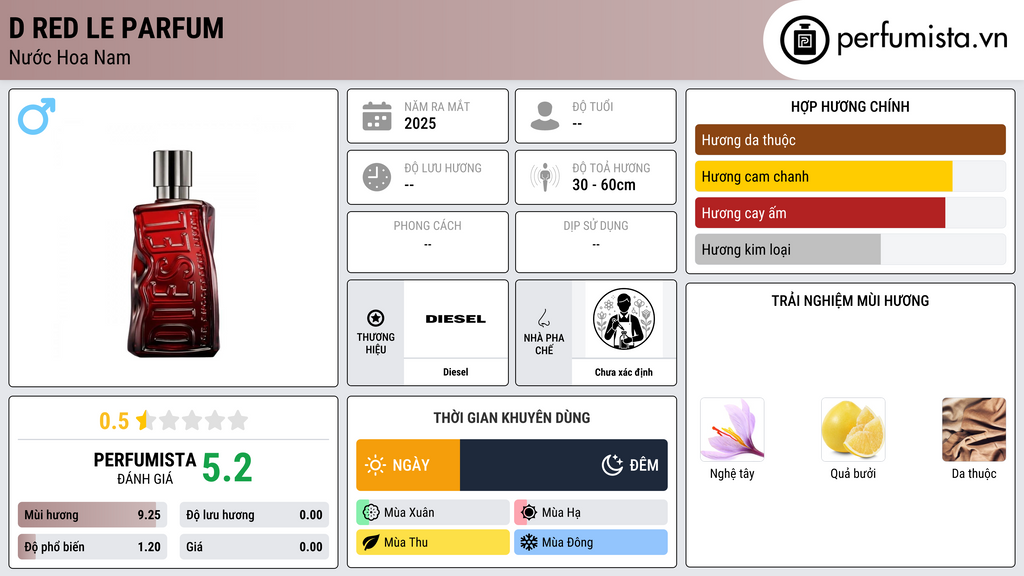Click the blue Mùa Đông season tile

click(591, 542)
